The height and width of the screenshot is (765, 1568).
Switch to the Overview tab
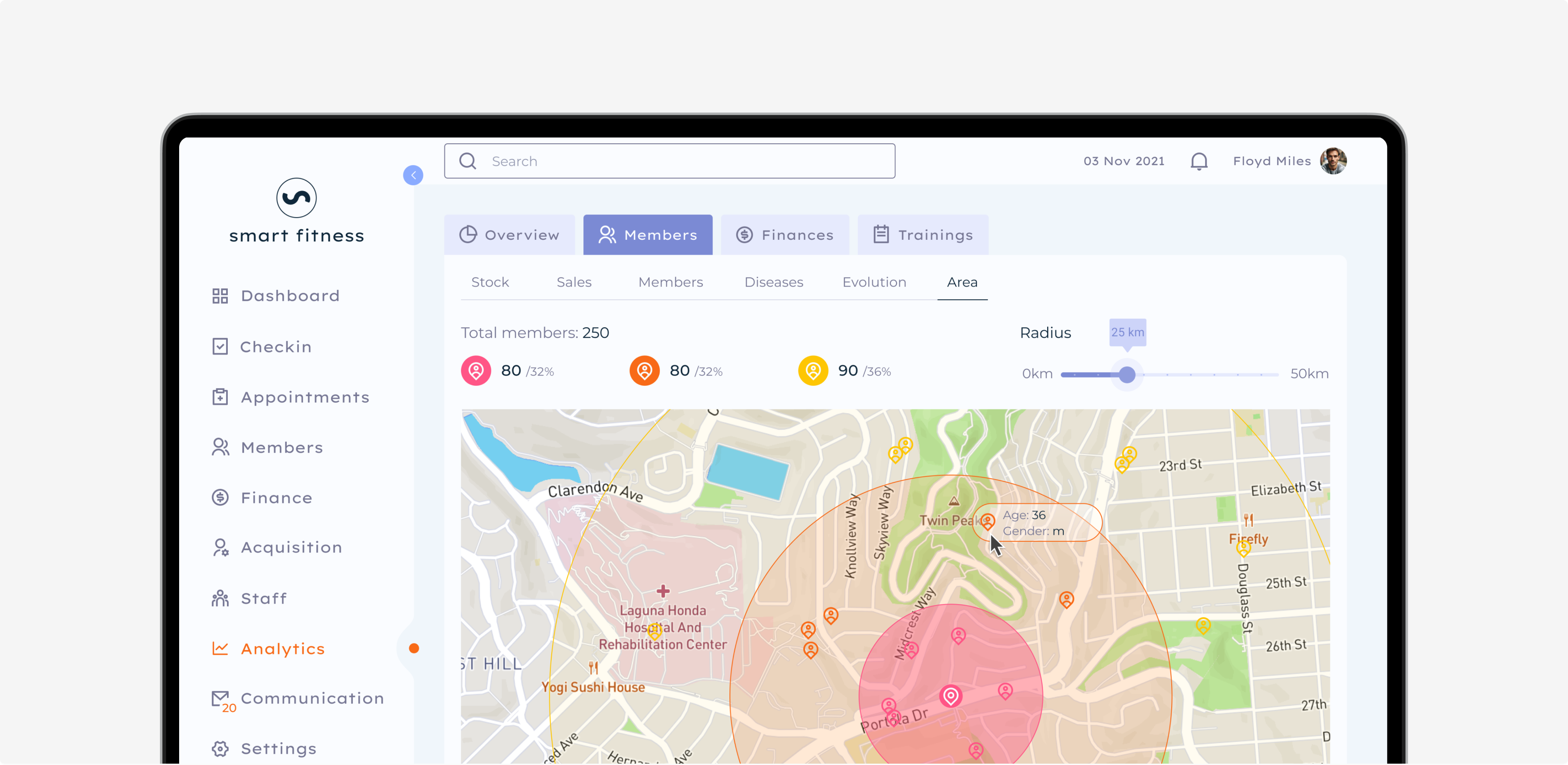coord(509,235)
